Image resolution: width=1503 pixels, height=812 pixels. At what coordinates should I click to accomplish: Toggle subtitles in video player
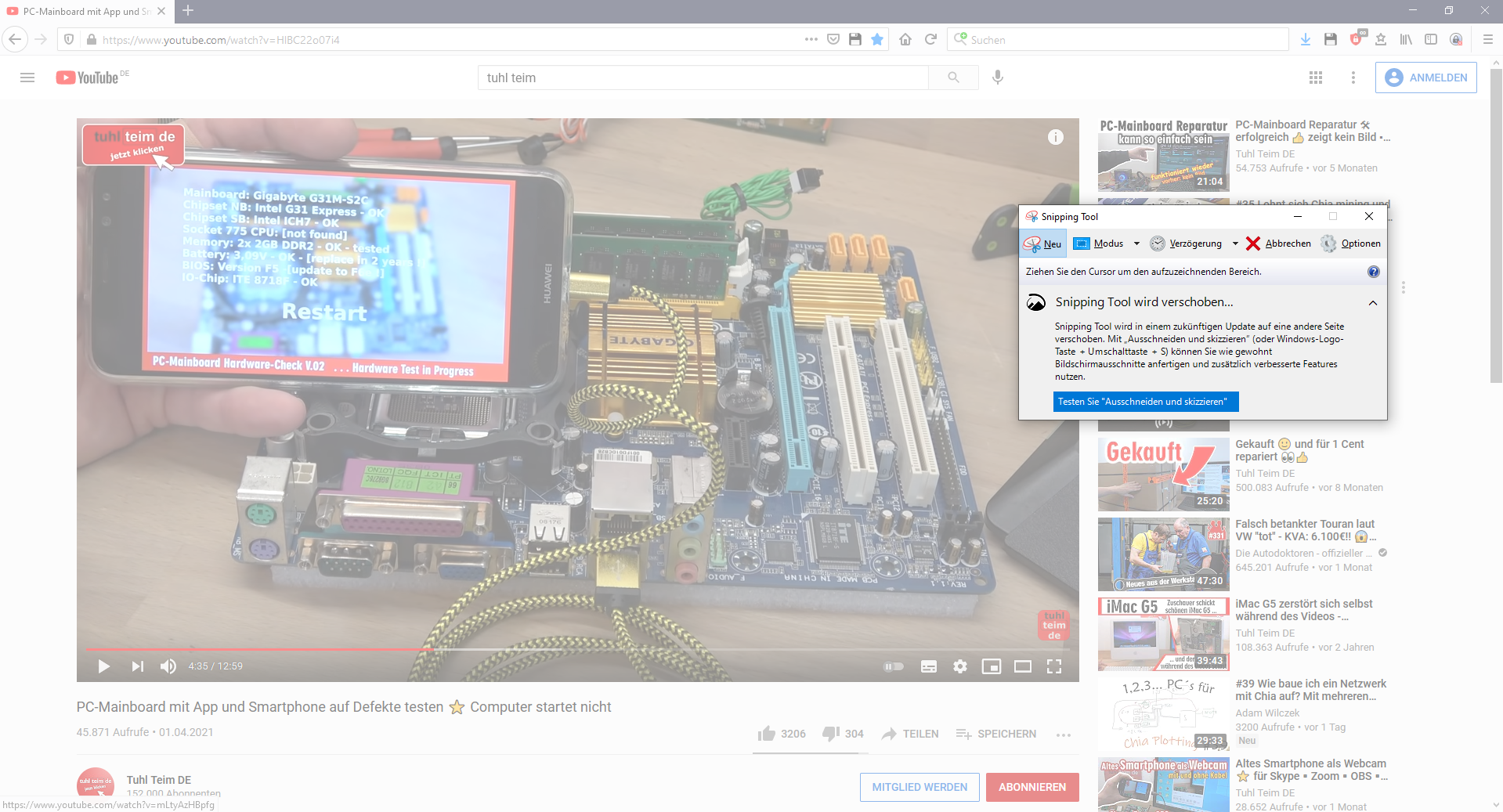point(928,666)
